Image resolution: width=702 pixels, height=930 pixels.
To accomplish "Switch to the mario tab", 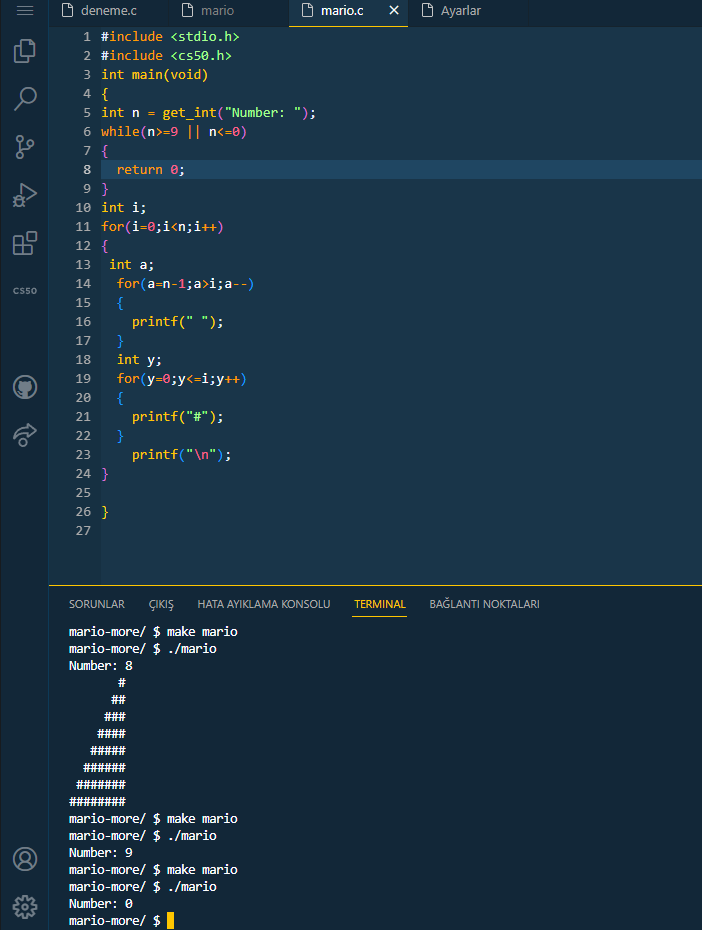I will click(208, 11).
